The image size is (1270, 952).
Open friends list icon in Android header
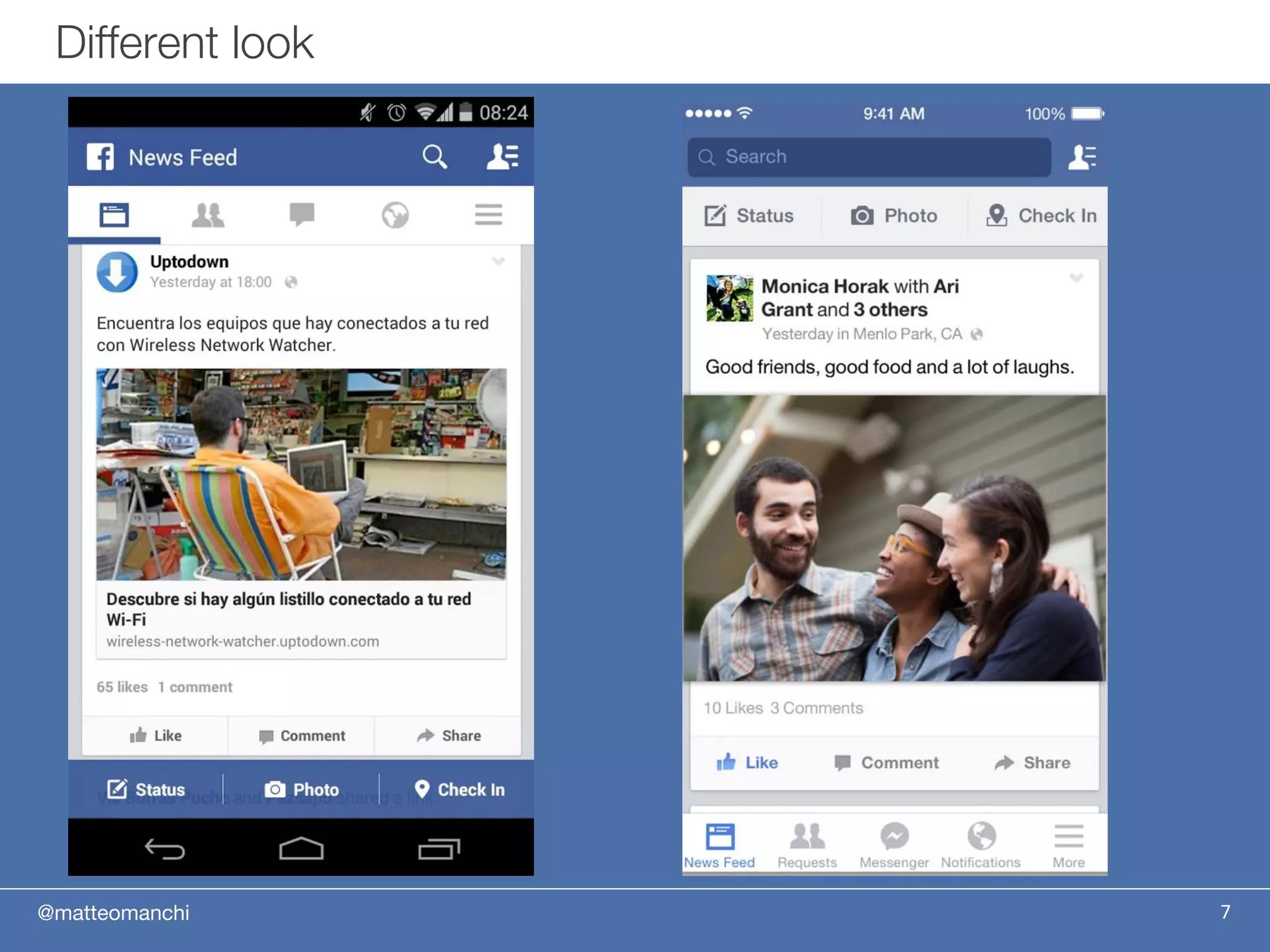[x=502, y=157]
